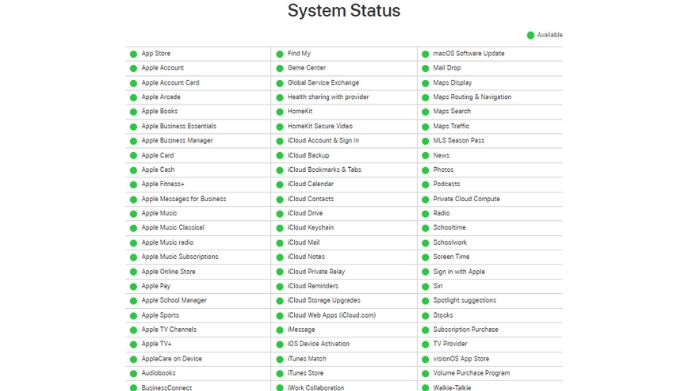Click the status dot beside iMessage
This screenshot has width=696, height=391.
tap(280, 330)
